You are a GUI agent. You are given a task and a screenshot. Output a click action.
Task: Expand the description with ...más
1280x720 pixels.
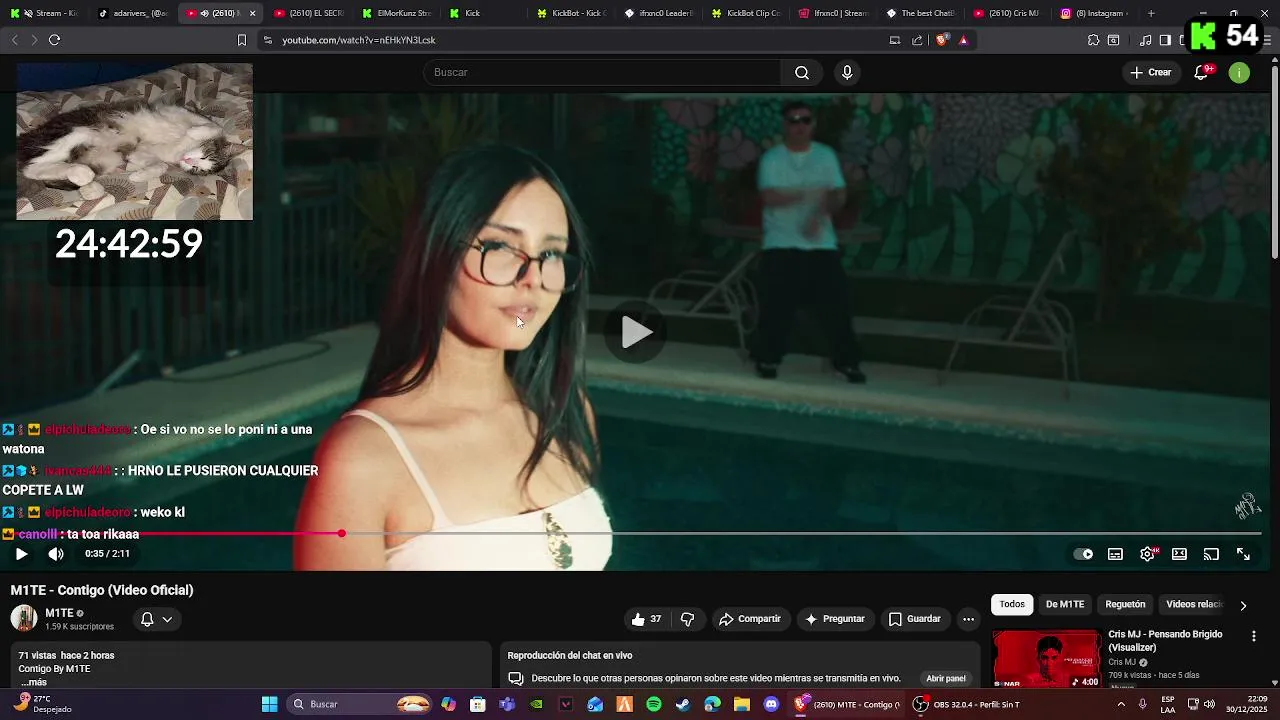pyautogui.click(x=33, y=682)
